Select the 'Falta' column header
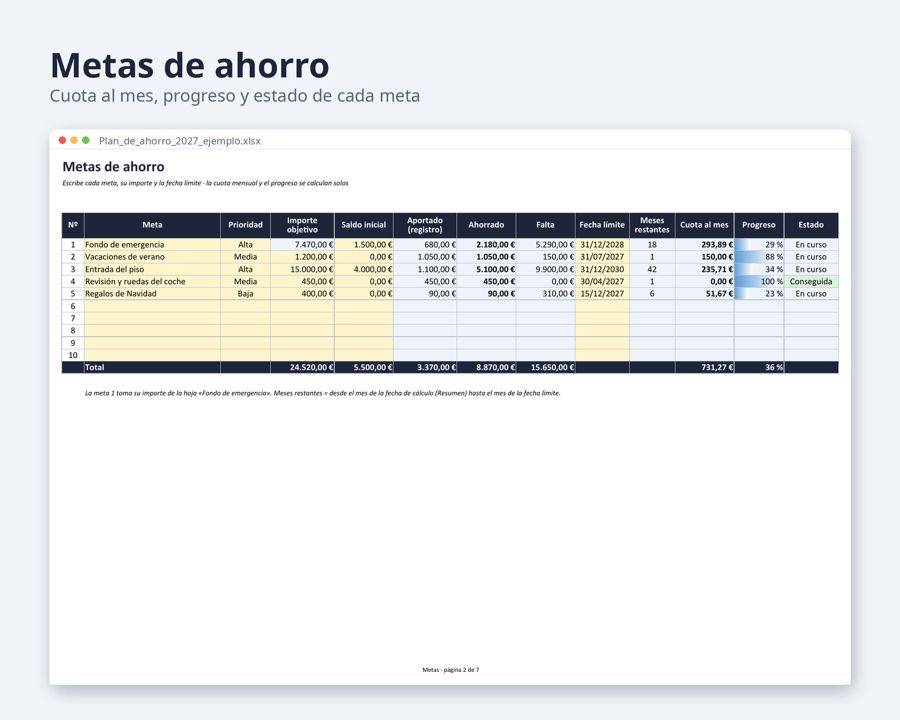The width and height of the screenshot is (900, 720). pos(545,225)
